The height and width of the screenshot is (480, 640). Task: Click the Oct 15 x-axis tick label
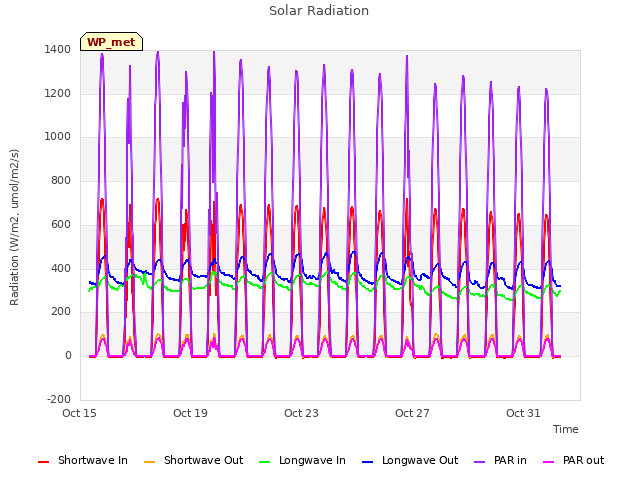[79, 413]
